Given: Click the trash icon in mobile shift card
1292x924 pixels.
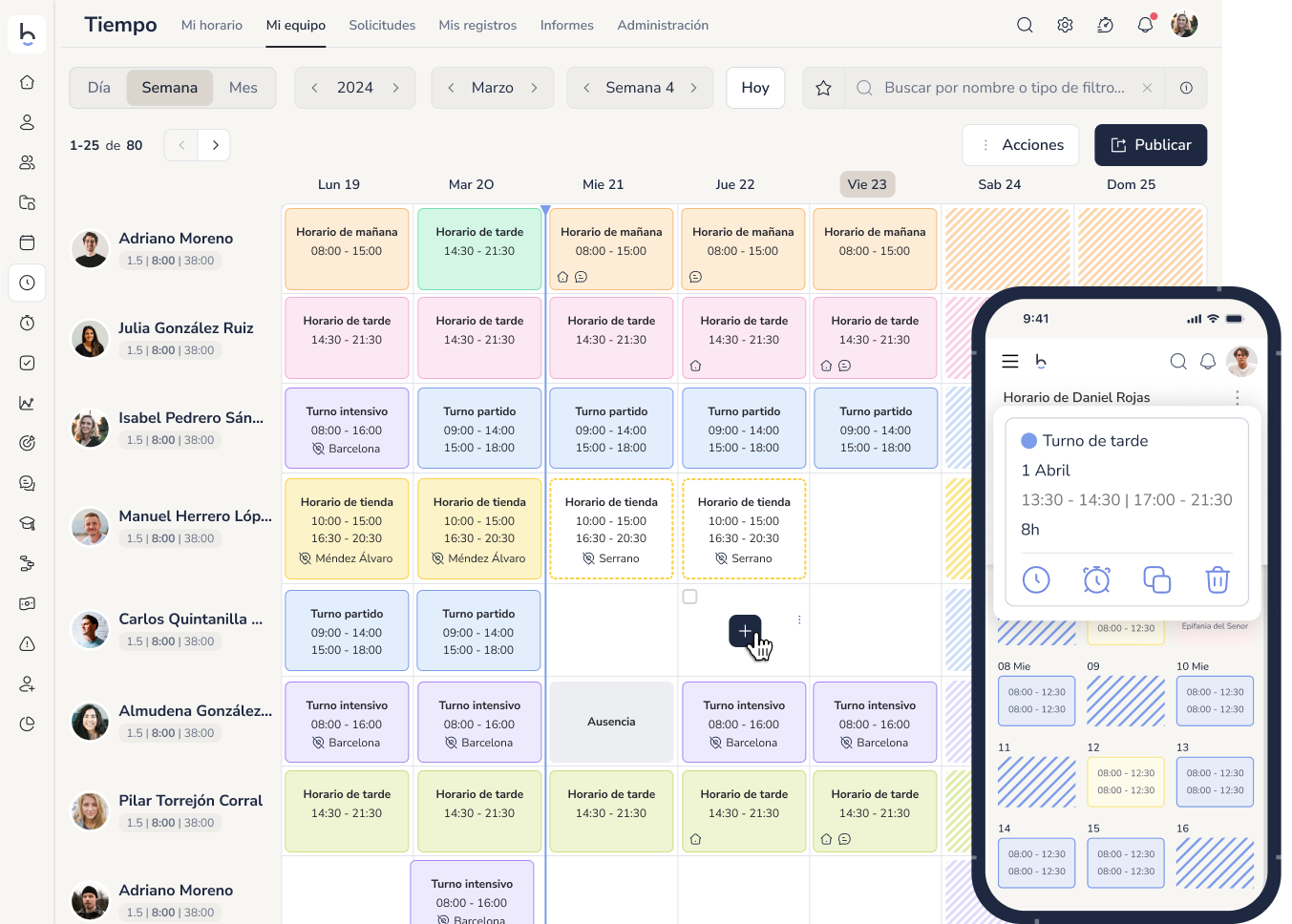Looking at the screenshot, I should click(1217, 579).
